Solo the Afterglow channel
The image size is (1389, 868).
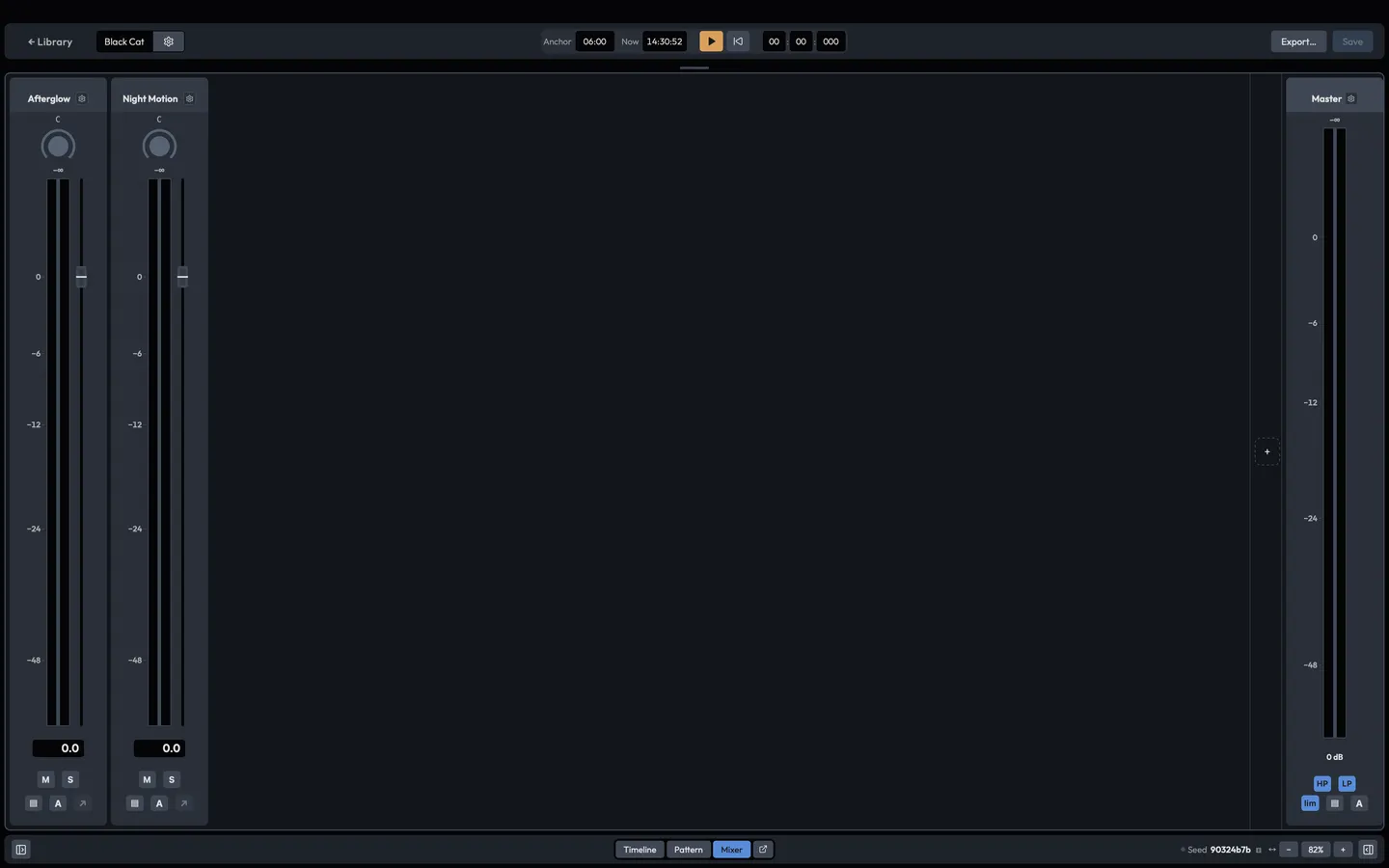[x=70, y=779]
